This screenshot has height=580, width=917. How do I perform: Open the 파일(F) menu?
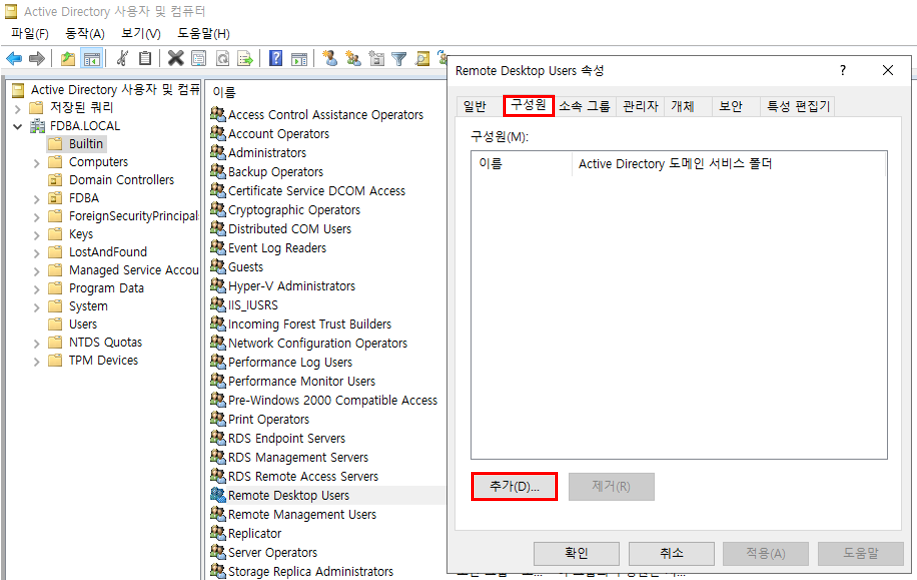pos(30,33)
